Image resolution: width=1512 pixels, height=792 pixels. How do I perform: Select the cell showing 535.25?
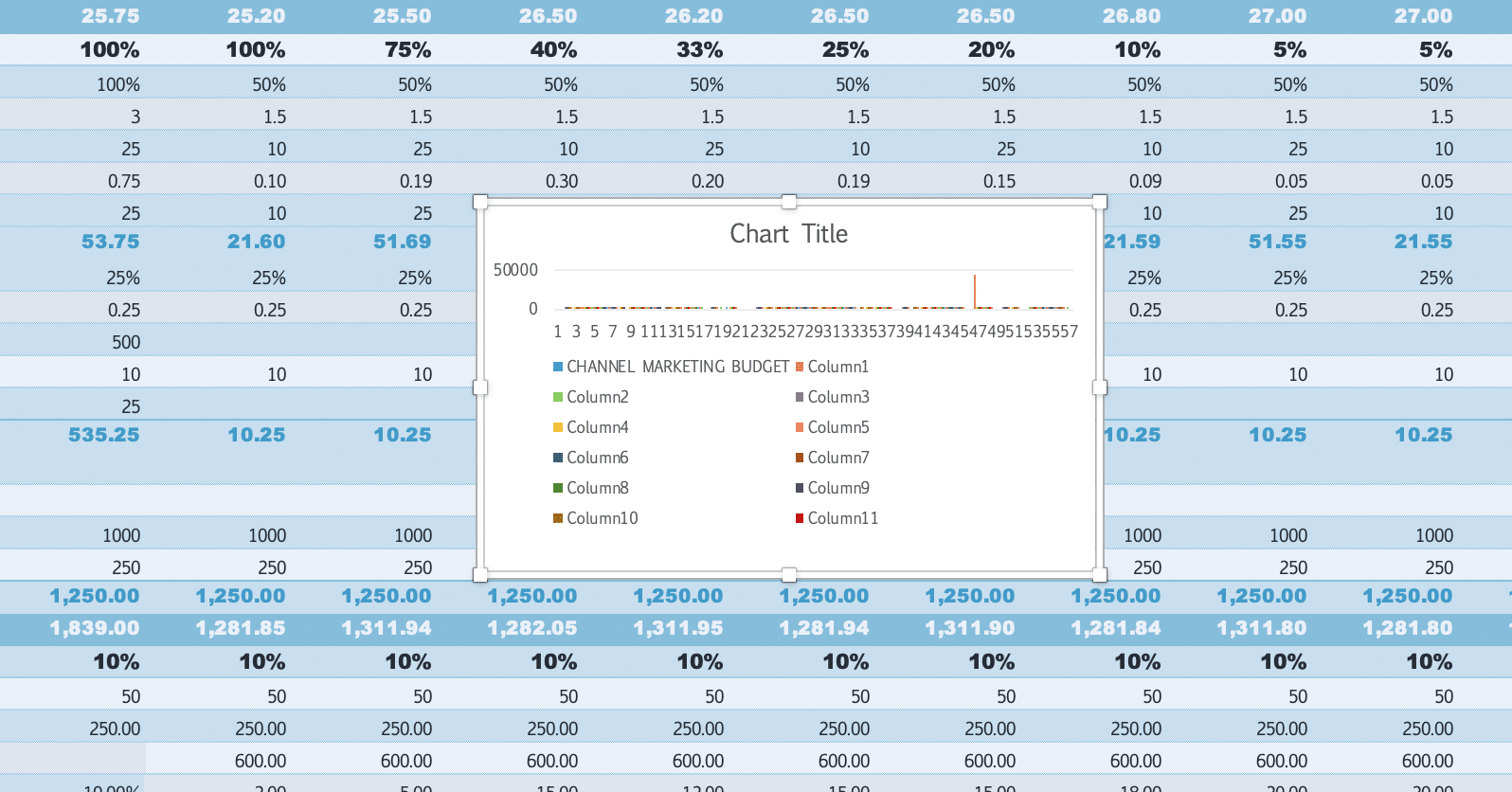click(103, 435)
